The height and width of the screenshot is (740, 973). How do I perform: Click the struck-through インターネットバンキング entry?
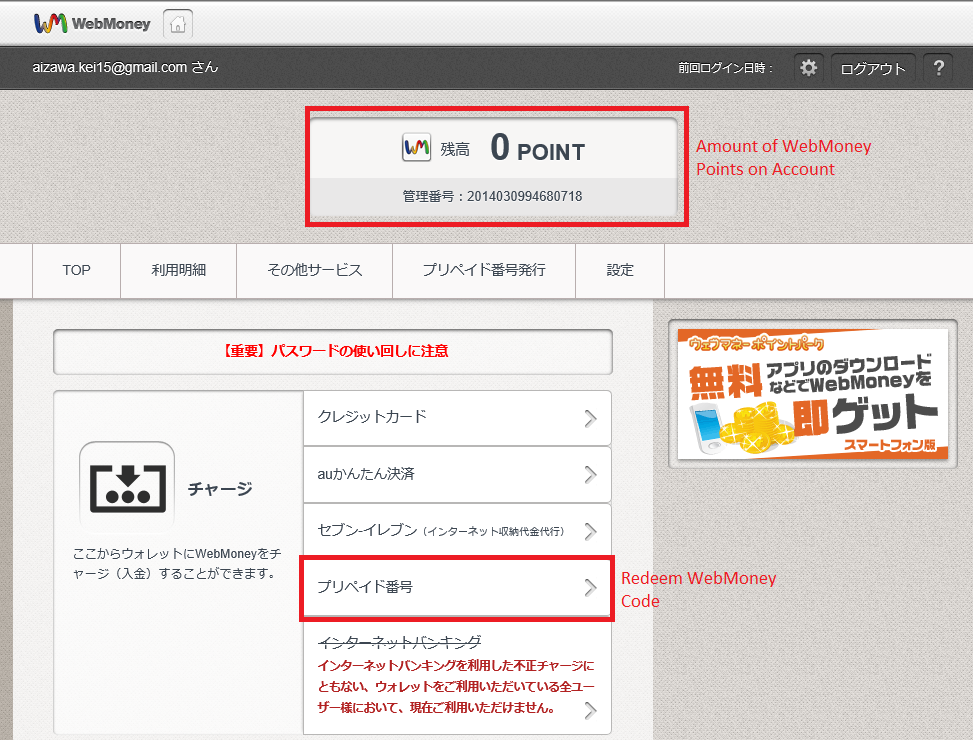tap(399, 642)
